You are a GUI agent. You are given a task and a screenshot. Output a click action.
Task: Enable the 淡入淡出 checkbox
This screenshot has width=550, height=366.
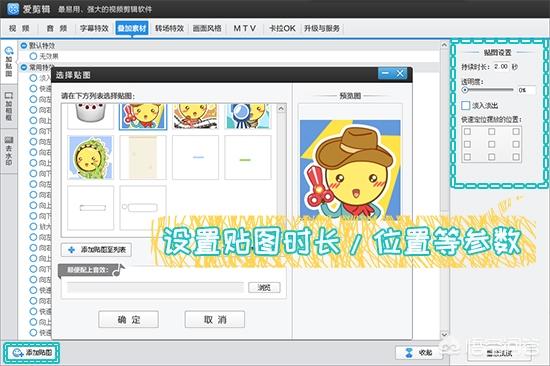click(x=465, y=105)
